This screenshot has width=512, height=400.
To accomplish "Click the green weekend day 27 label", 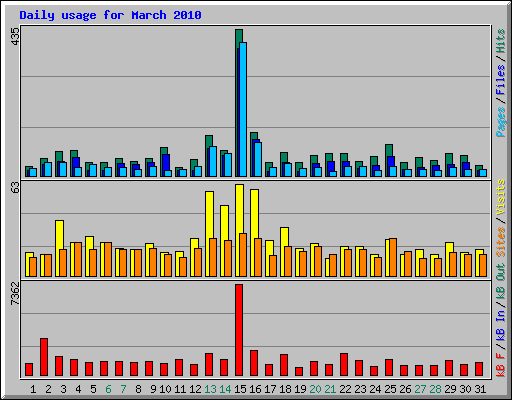I will point(420,389).
